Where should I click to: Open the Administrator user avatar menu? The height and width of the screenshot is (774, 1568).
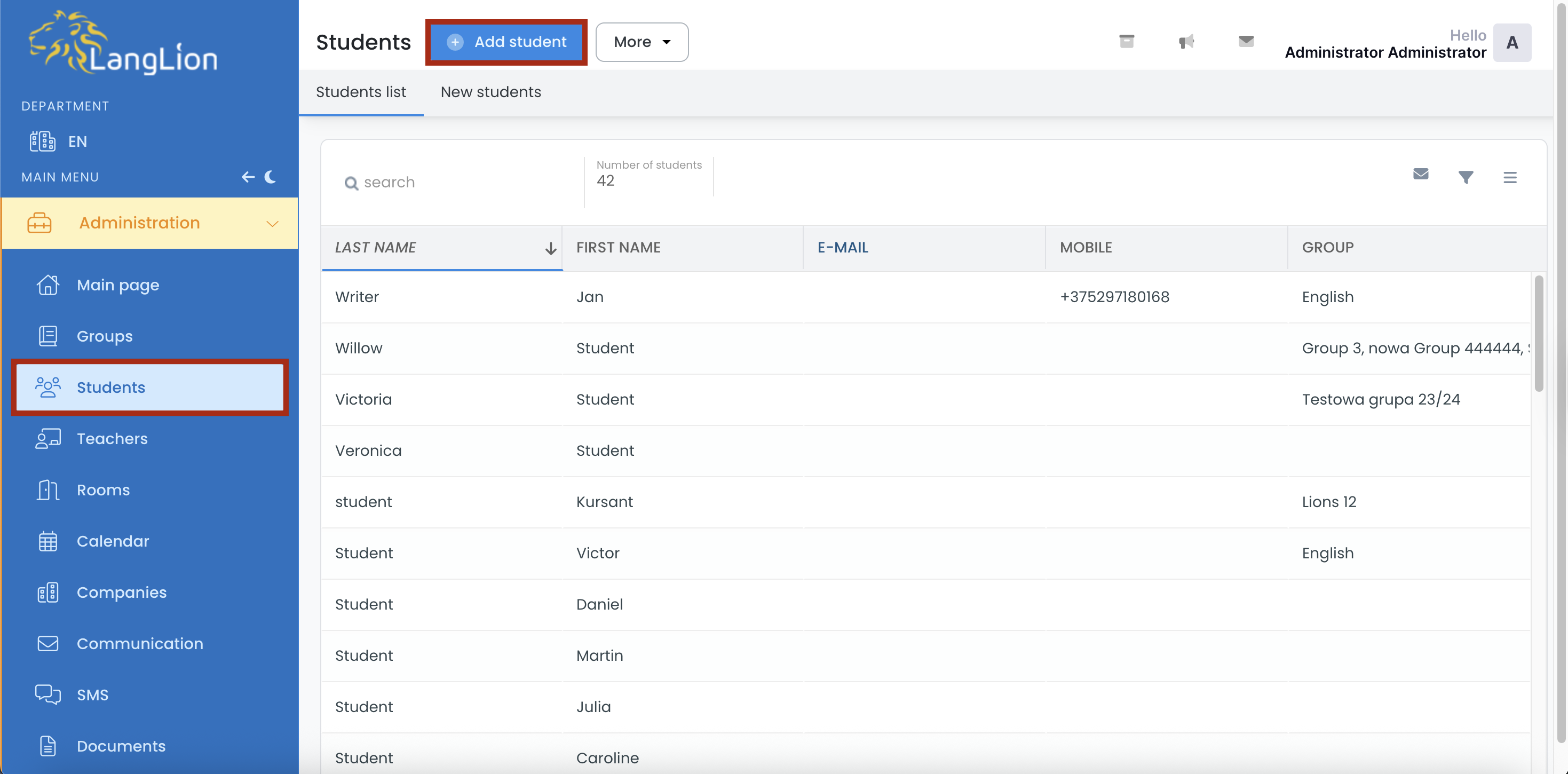tap(1512, 43)
